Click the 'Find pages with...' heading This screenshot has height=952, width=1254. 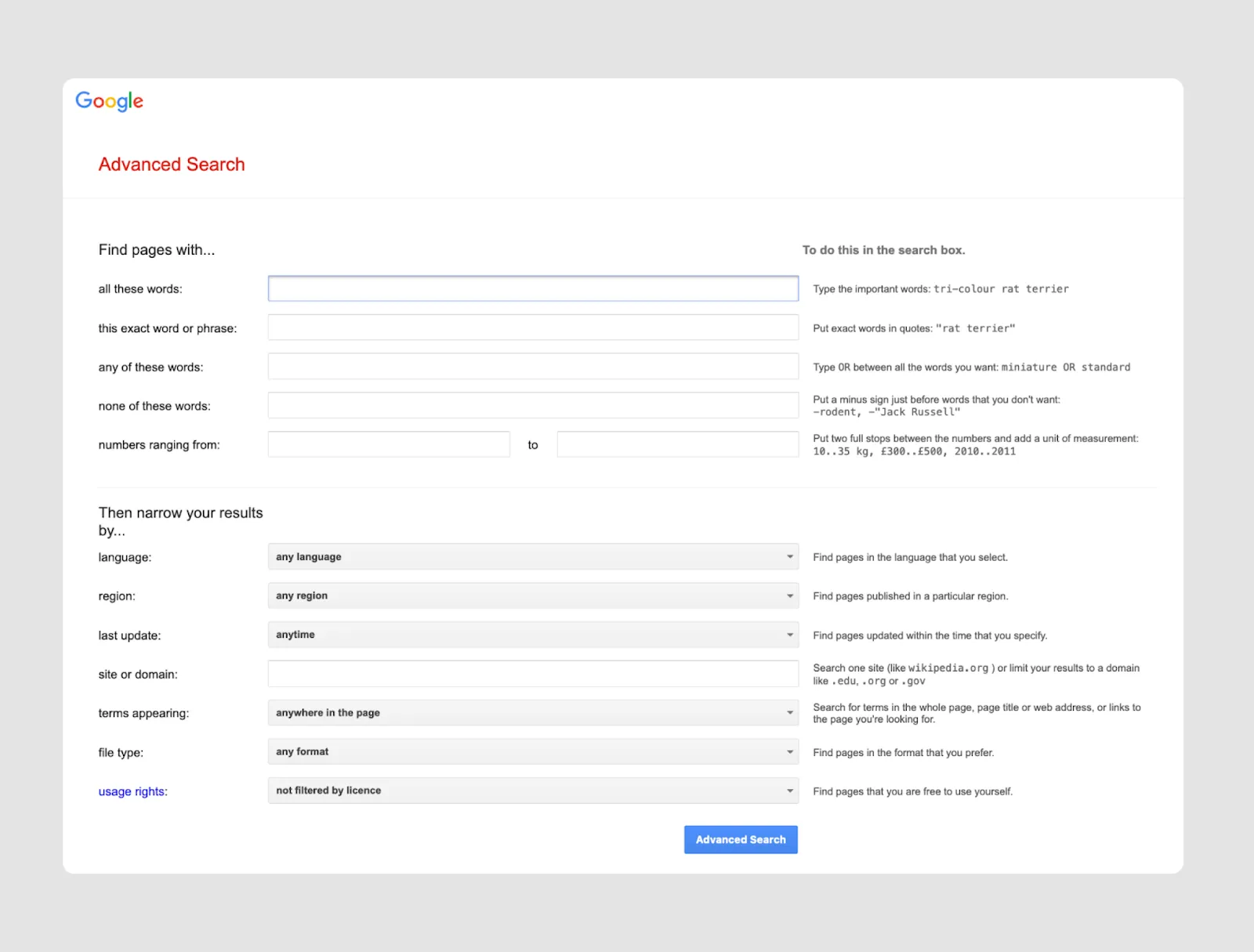tap(157, 250)
